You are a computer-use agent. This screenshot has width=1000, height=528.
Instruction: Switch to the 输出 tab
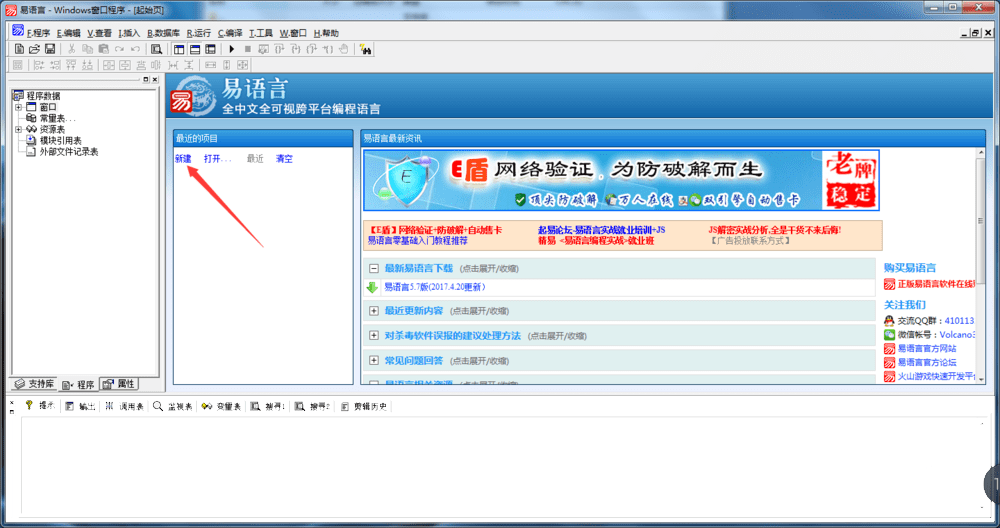tap(80, 406)
